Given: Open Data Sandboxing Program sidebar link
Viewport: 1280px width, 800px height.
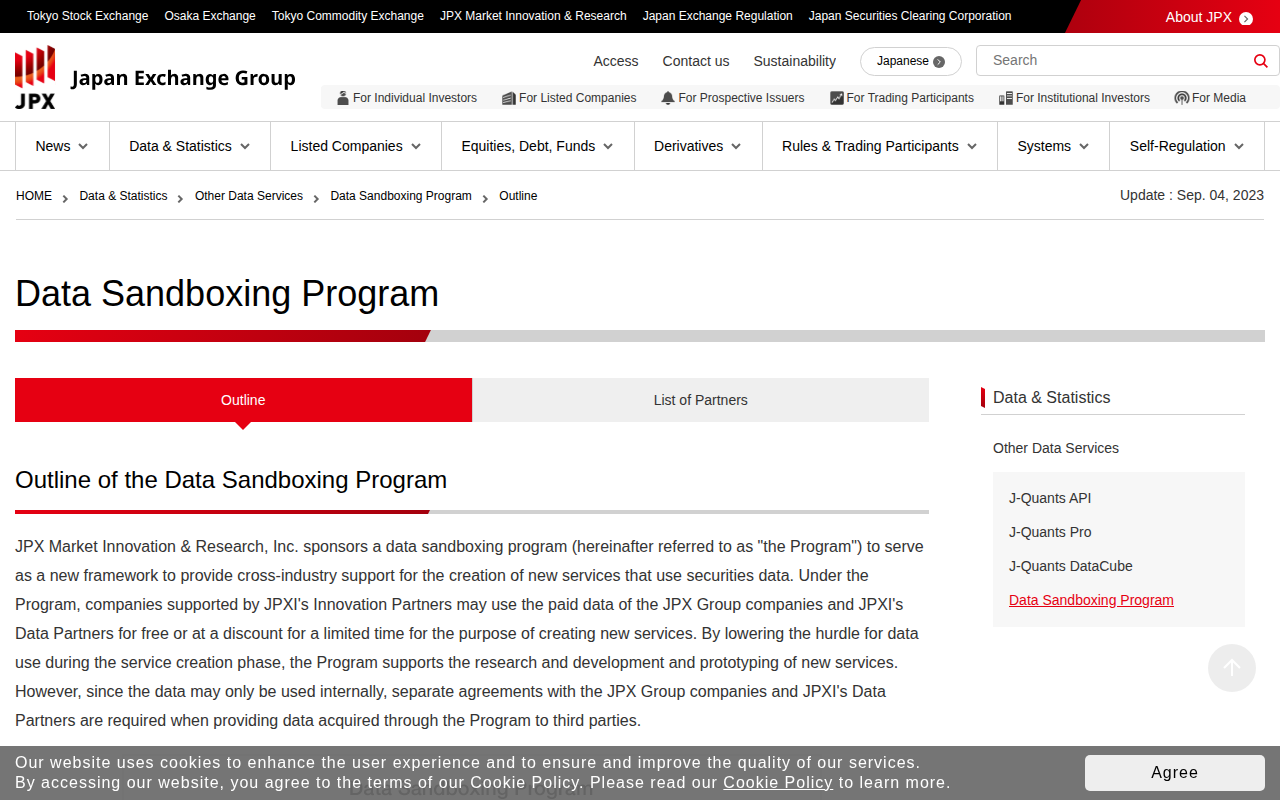Looking at the screenshot, I should (x=1091, y=600).
